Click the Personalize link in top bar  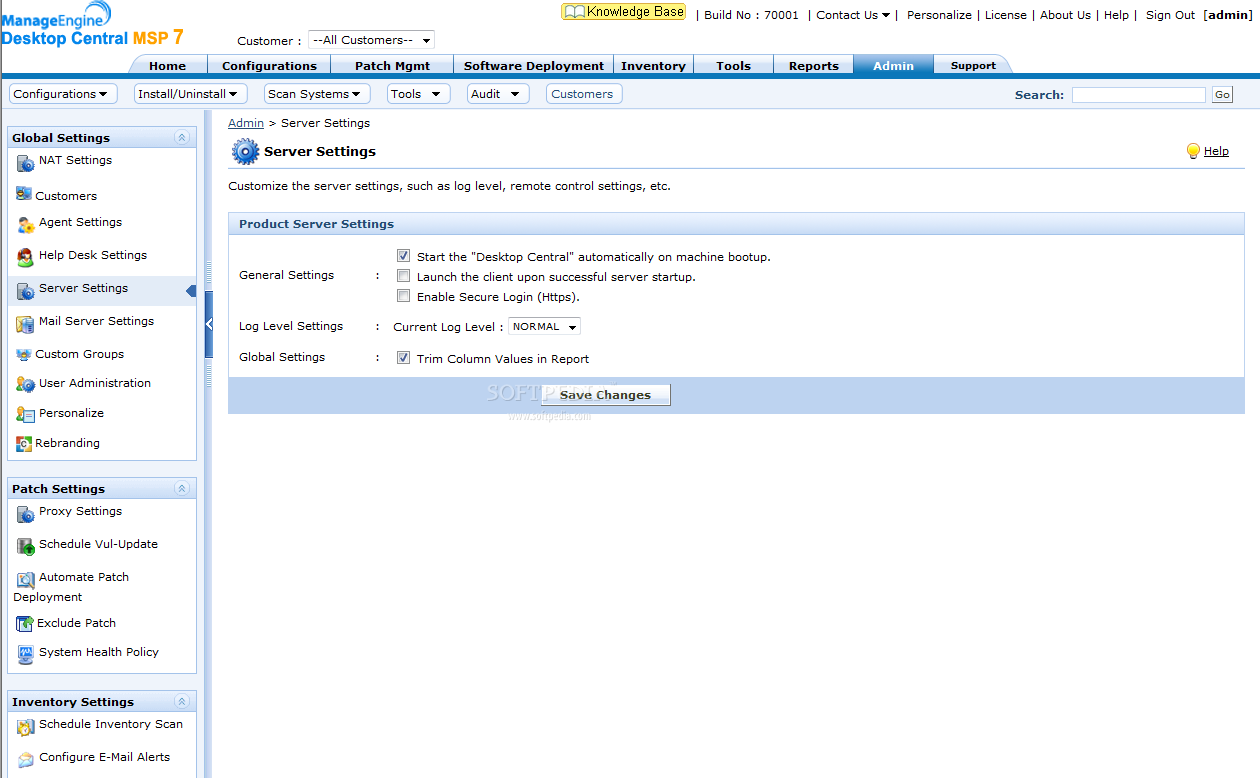point(939,15)
